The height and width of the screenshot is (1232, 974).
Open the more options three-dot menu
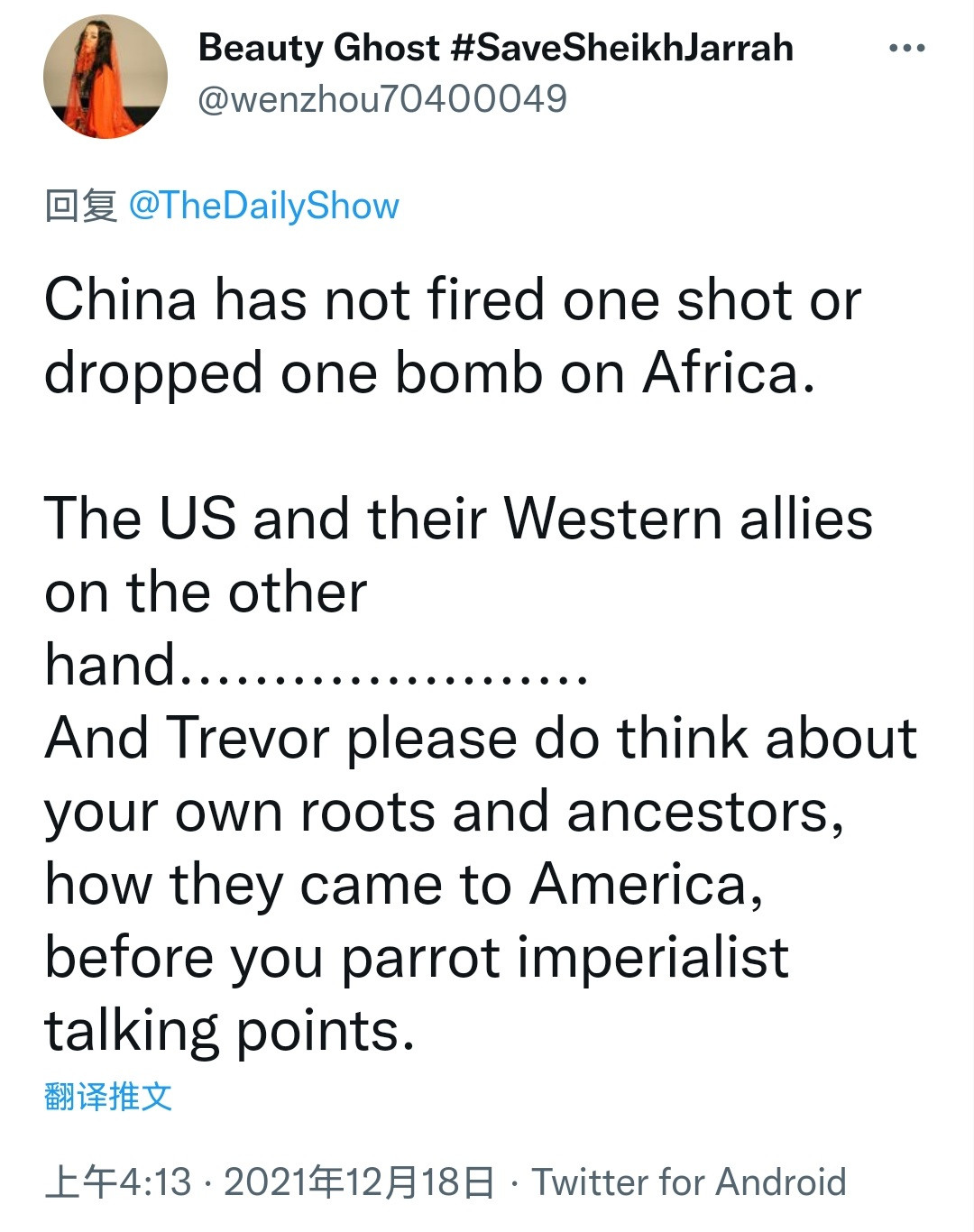tap(906, 49)
